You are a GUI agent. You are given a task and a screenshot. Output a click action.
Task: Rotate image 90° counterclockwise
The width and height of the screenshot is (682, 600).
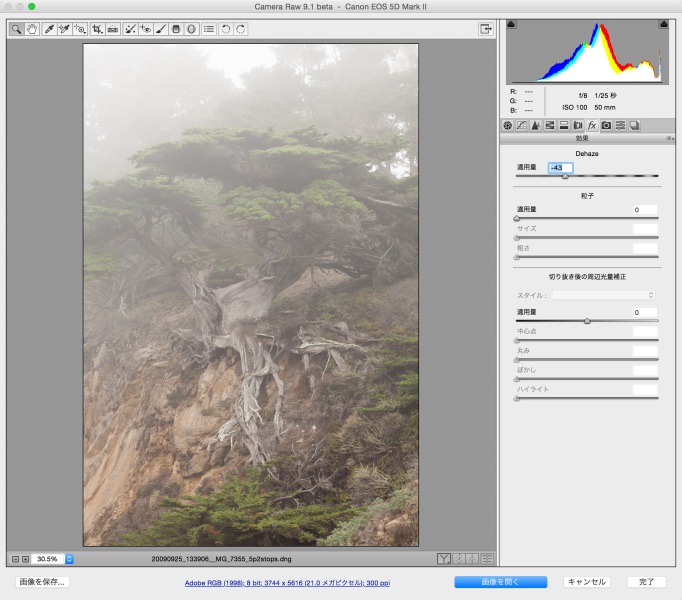click(x=226, y=29)
